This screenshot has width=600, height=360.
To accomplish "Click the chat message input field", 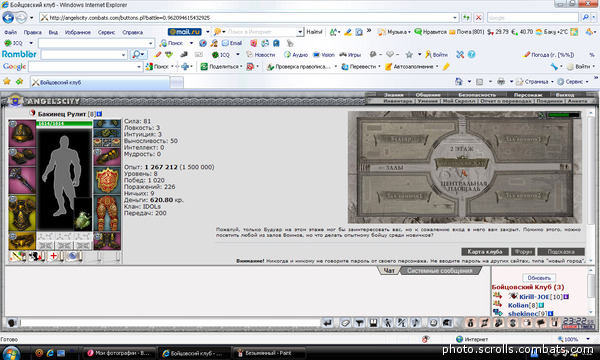I will [x=170, y=323].
